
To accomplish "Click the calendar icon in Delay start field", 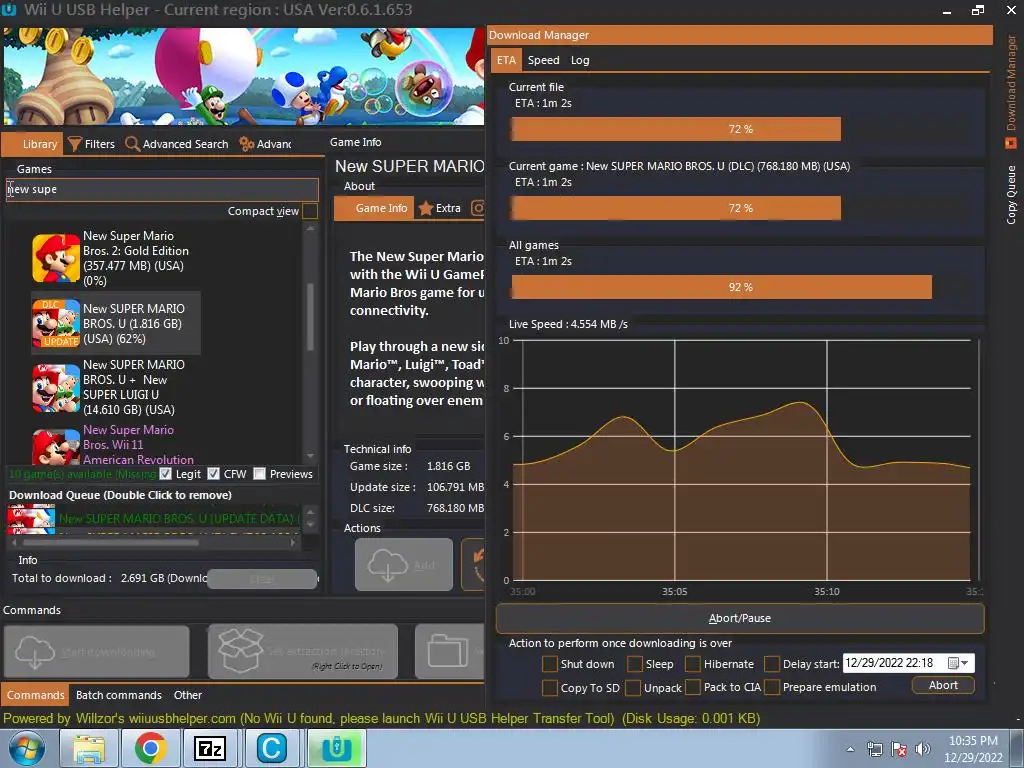I will pos(953,664).
